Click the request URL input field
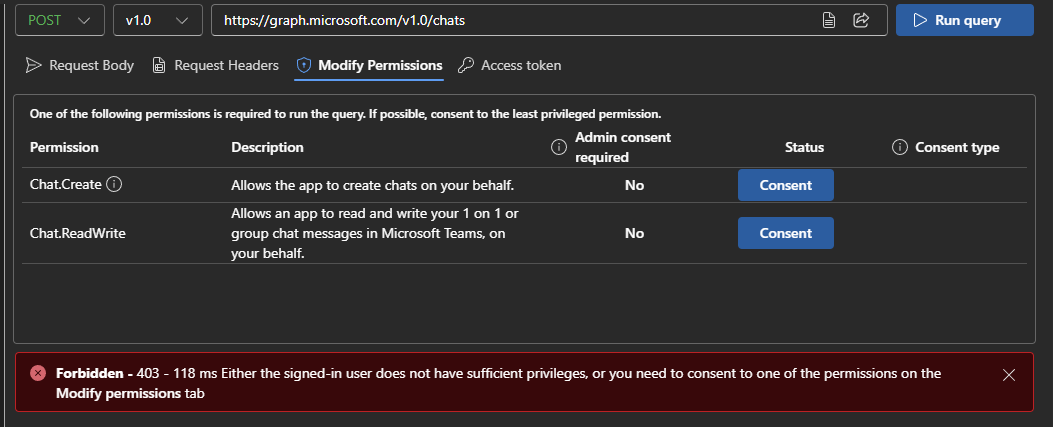Screen dimensions: 1053x427 (x=500, y=20)
